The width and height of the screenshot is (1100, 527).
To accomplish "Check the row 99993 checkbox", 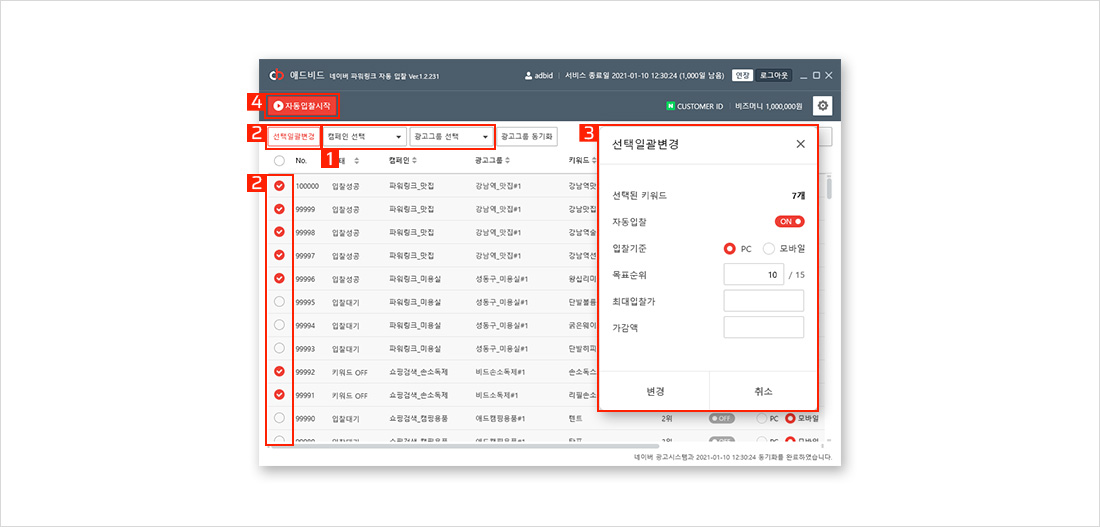I will [279, 348].
